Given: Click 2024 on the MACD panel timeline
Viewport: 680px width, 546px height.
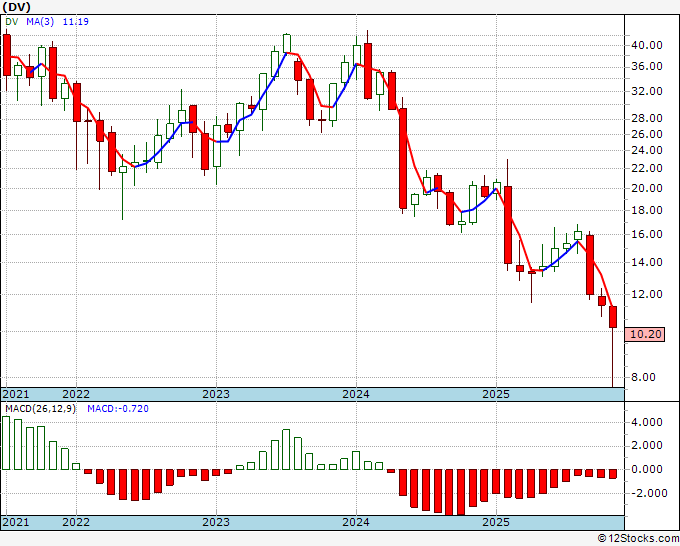Looking at the screenshot, I should click(x=356, y=522).
